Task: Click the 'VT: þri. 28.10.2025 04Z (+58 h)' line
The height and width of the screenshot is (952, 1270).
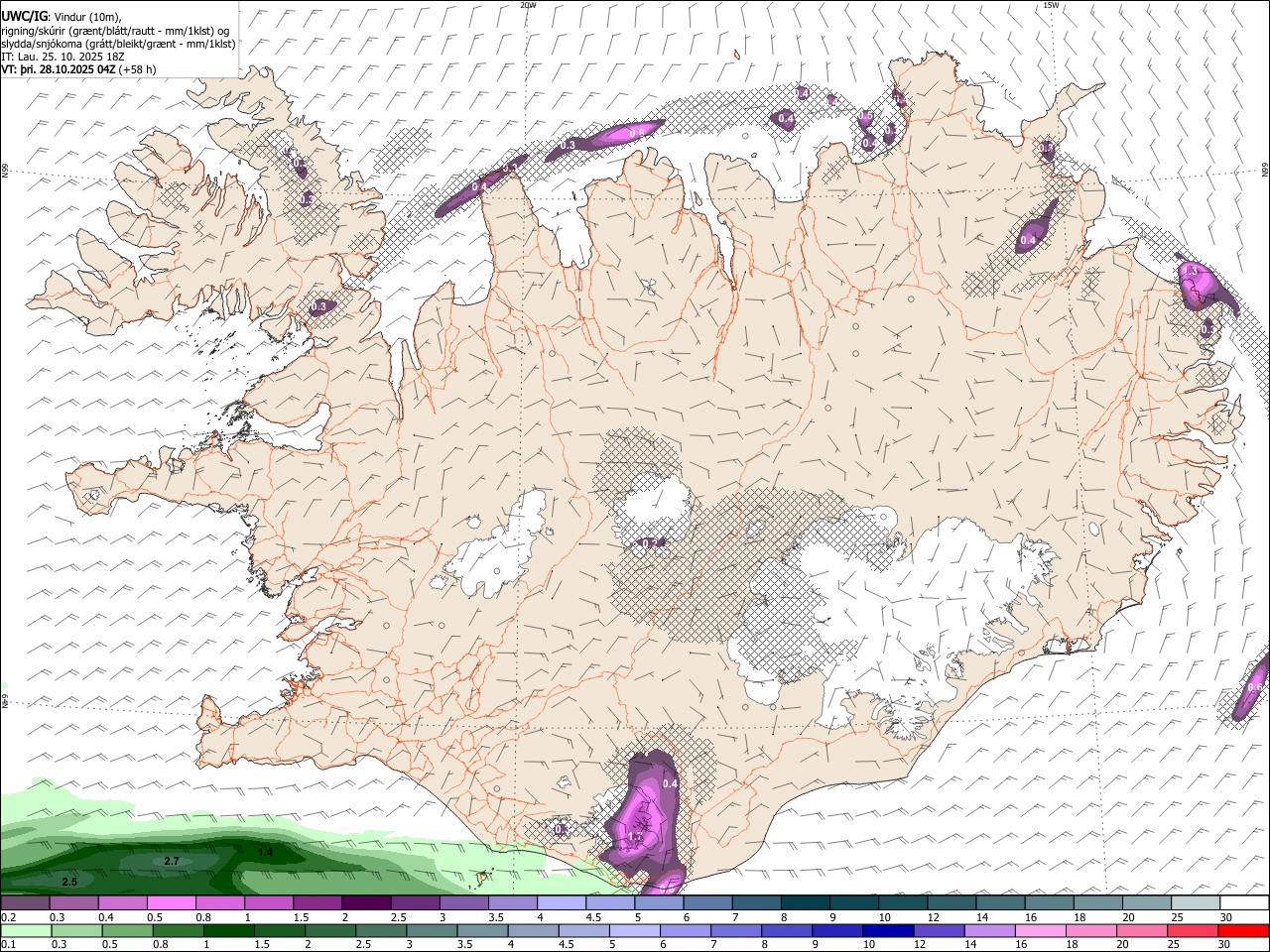Action: pyautogui.click(x=79, y=69)
